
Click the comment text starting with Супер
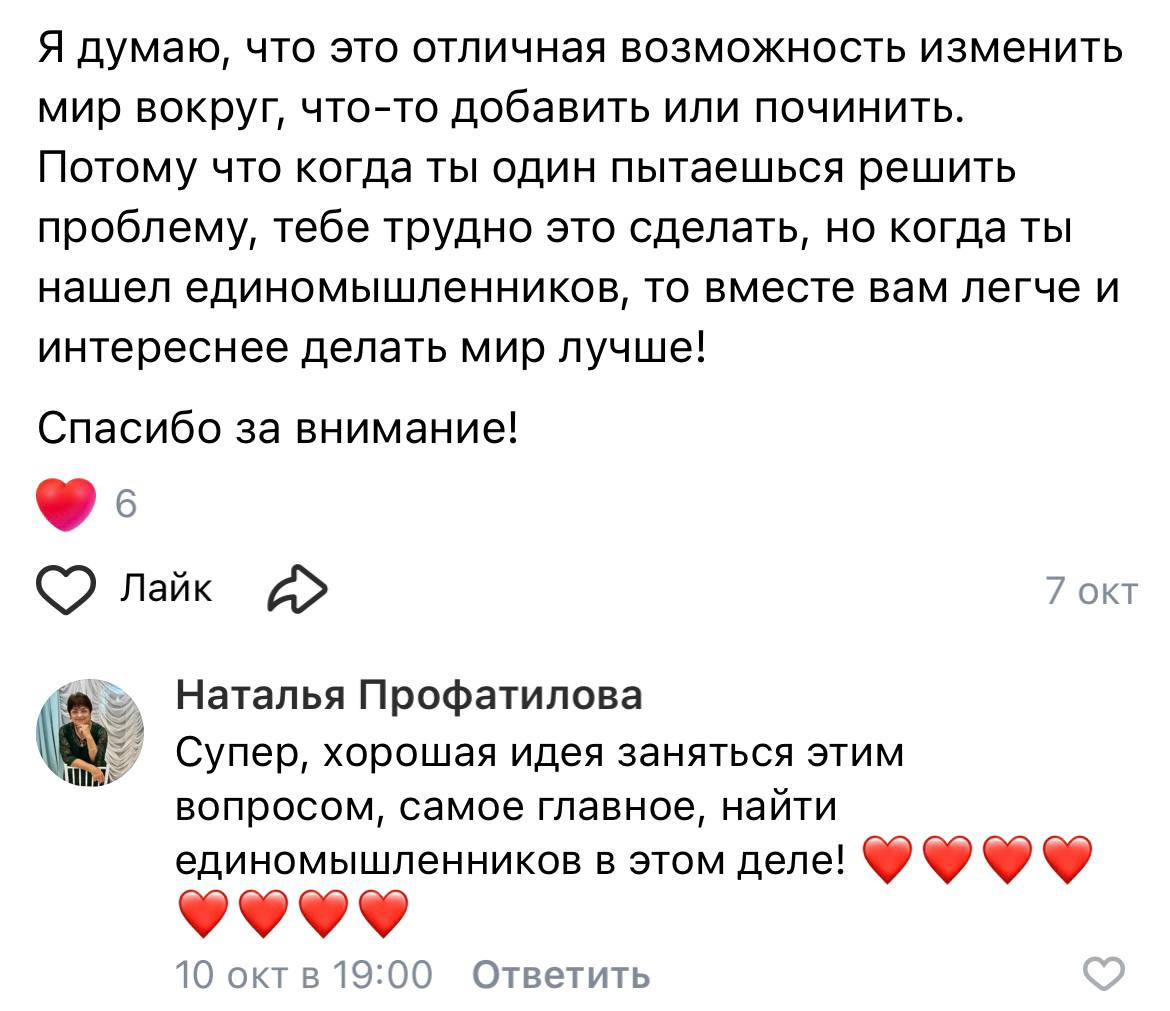540,752
